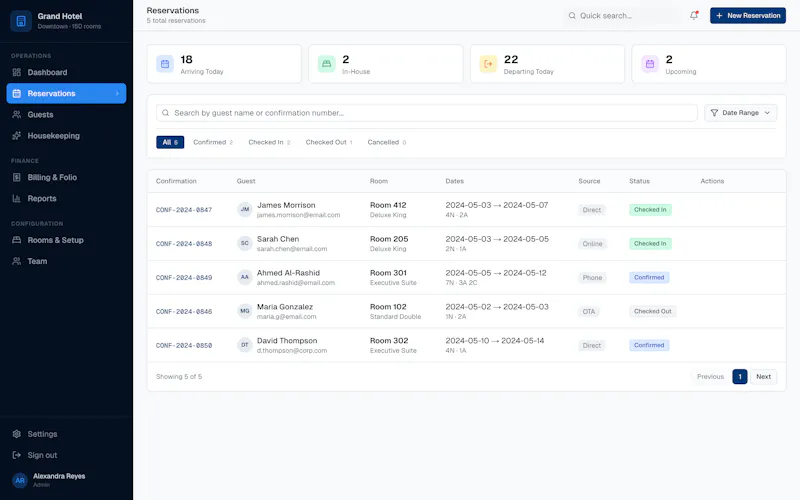Screen dimensions: 800x500
Task: Click Ahmed Al-Rashid's AA avatar
Action: [x=245, y=278]
